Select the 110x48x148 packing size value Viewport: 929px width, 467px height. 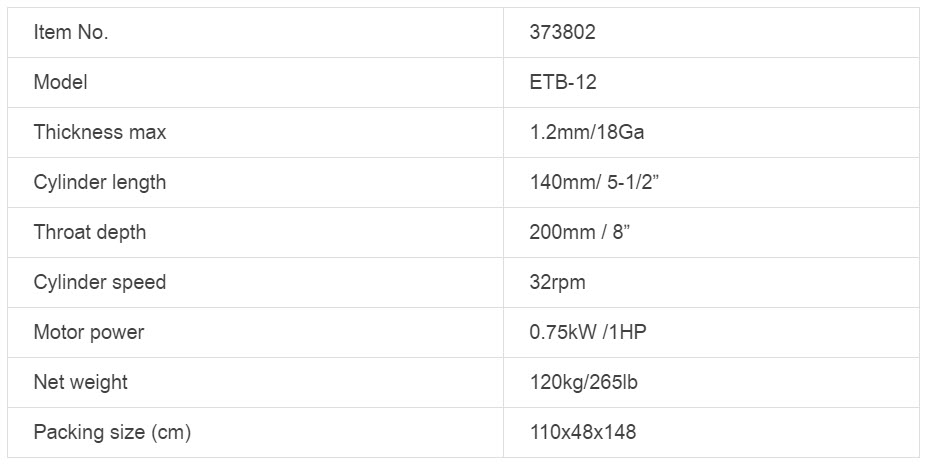582,432
